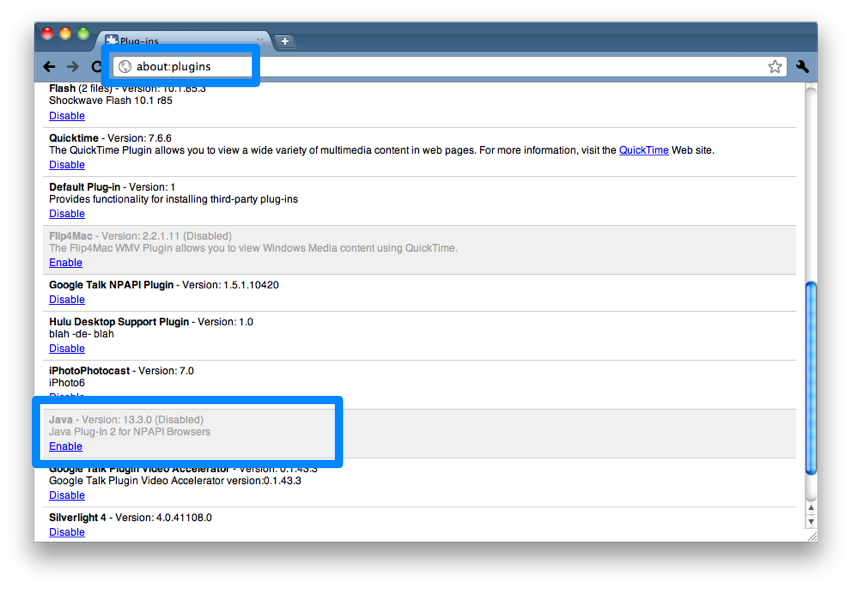Bookmark this page with the star
The image size is (852, 589).
775,67
